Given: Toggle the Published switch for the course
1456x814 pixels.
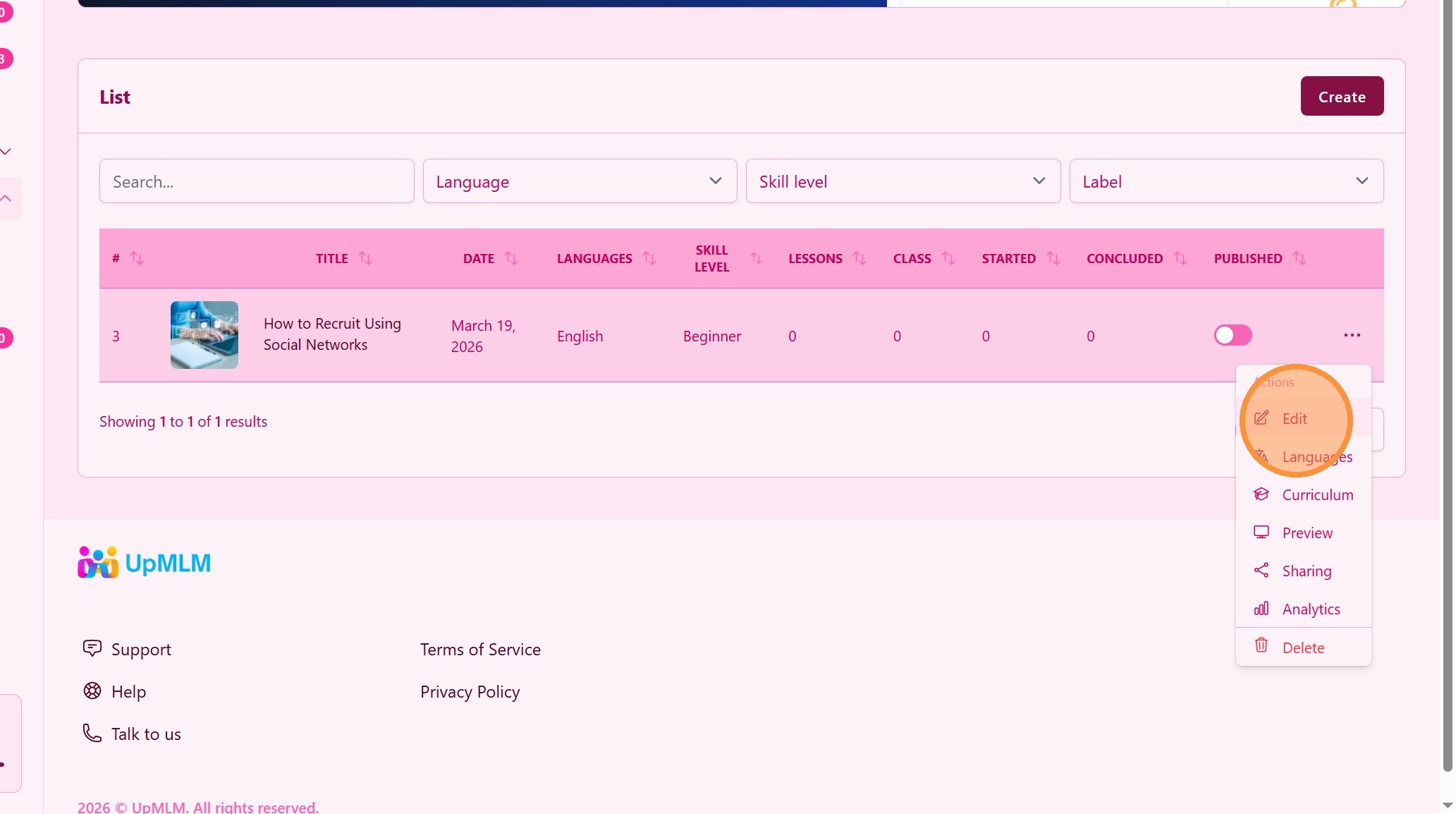Looking at the screenshot, I should click(1232, 335).
